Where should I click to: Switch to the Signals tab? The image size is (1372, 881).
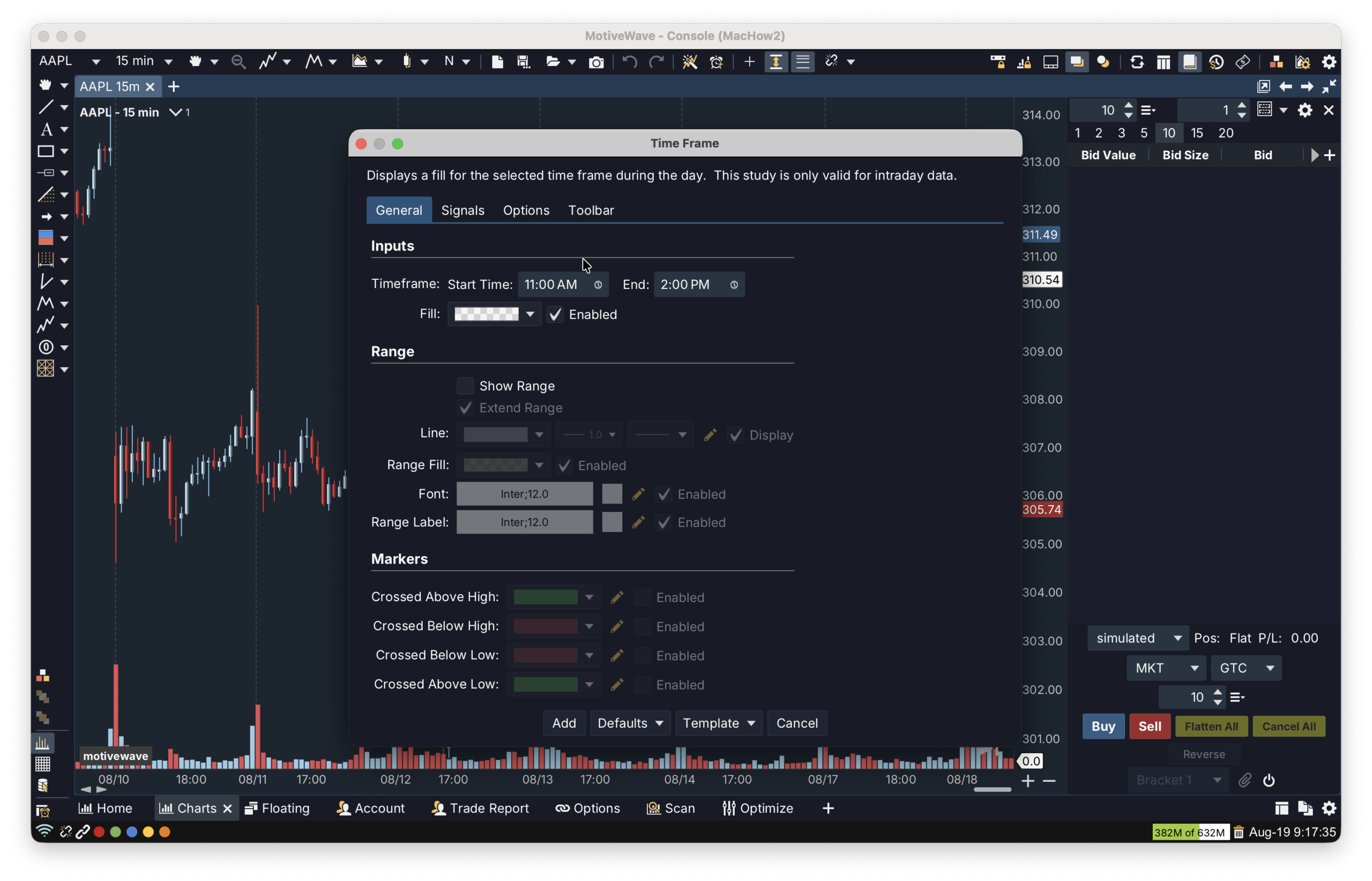[x=463, y=211]
